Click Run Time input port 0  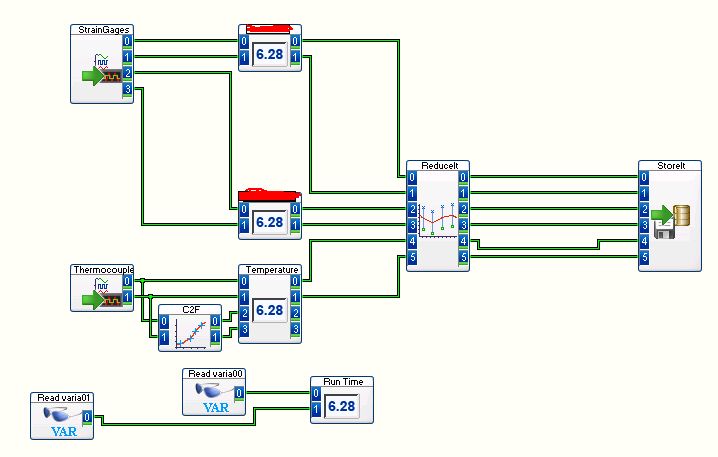(316, 393)
